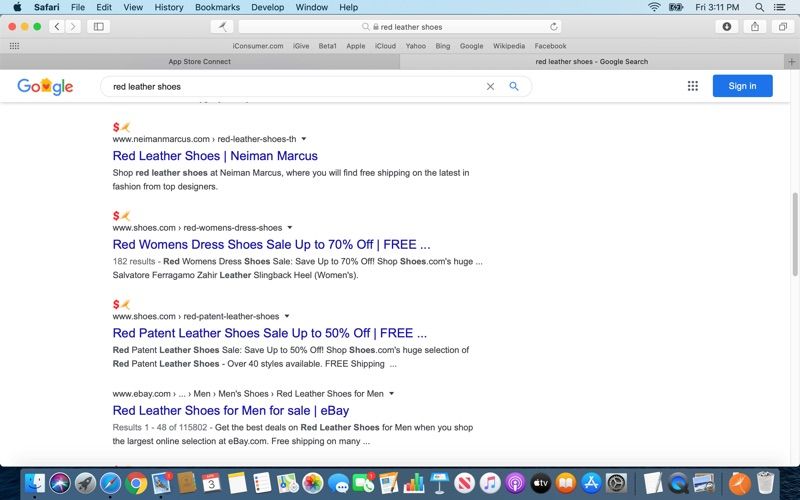The height and width of the screenshot is (500, 800).
Task: Open the File menu
Action: click(78, 7)
